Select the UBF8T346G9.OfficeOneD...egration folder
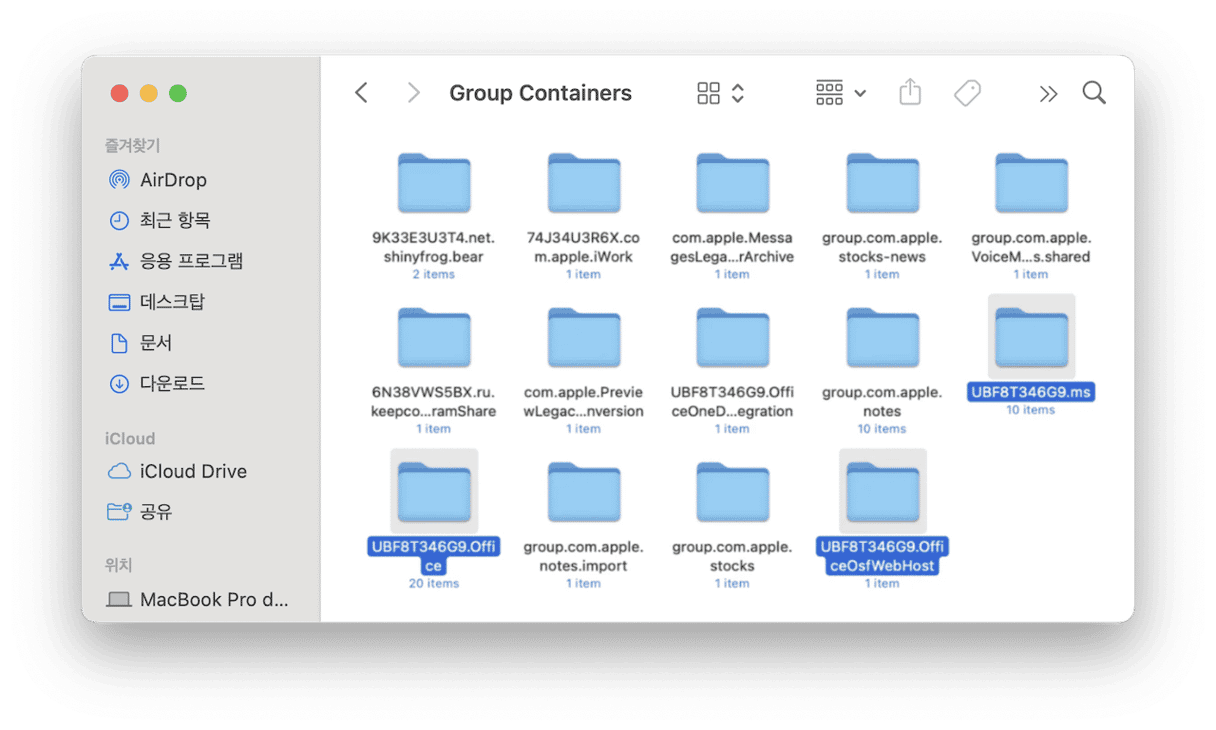 point(732,338)
